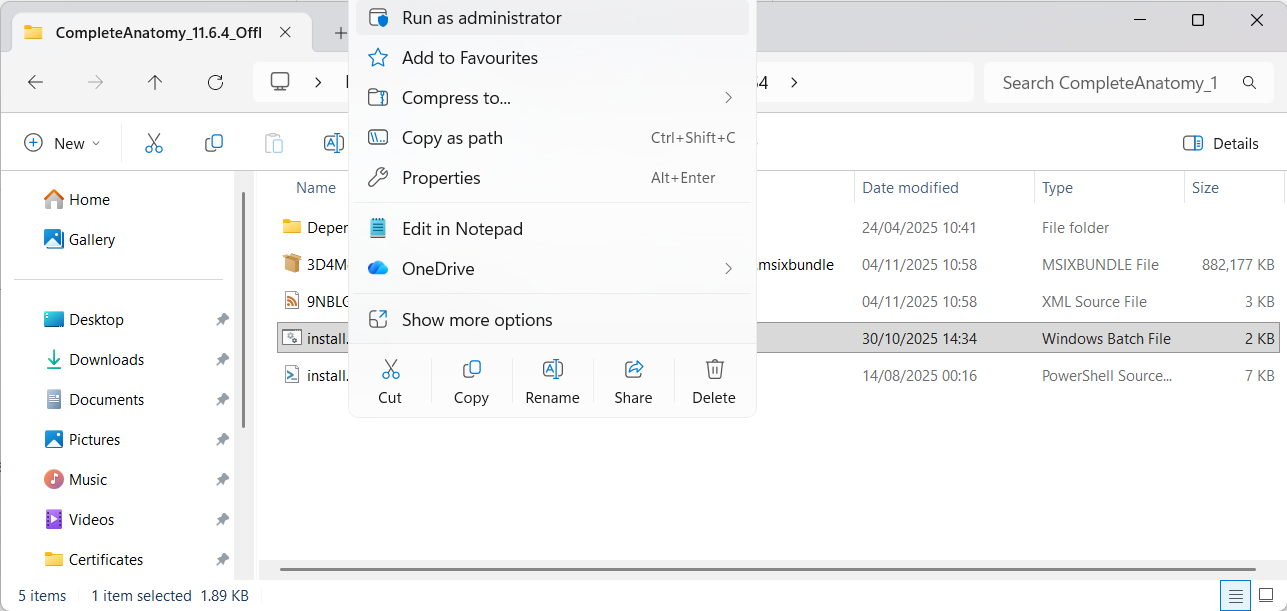This screenshot has width=1287, height=611.
Task: Switch to details list view in status bar
Action: (x=1236, y=596)
